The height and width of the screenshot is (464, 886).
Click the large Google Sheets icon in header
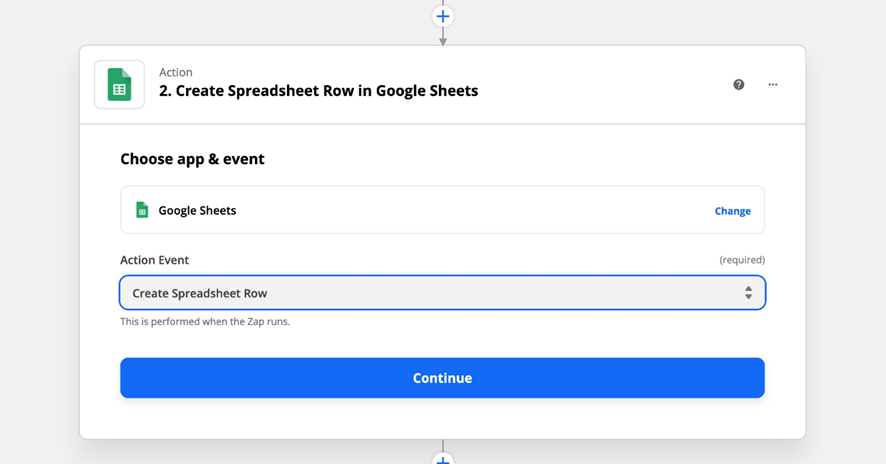tap(119, 85)
